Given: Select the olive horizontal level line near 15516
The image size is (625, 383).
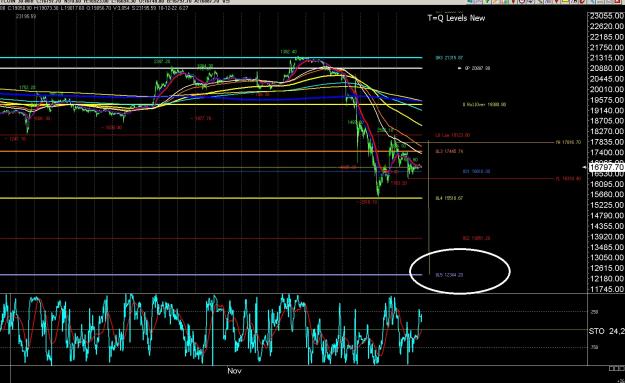Looking at the screenshot, I should point(211,198).
